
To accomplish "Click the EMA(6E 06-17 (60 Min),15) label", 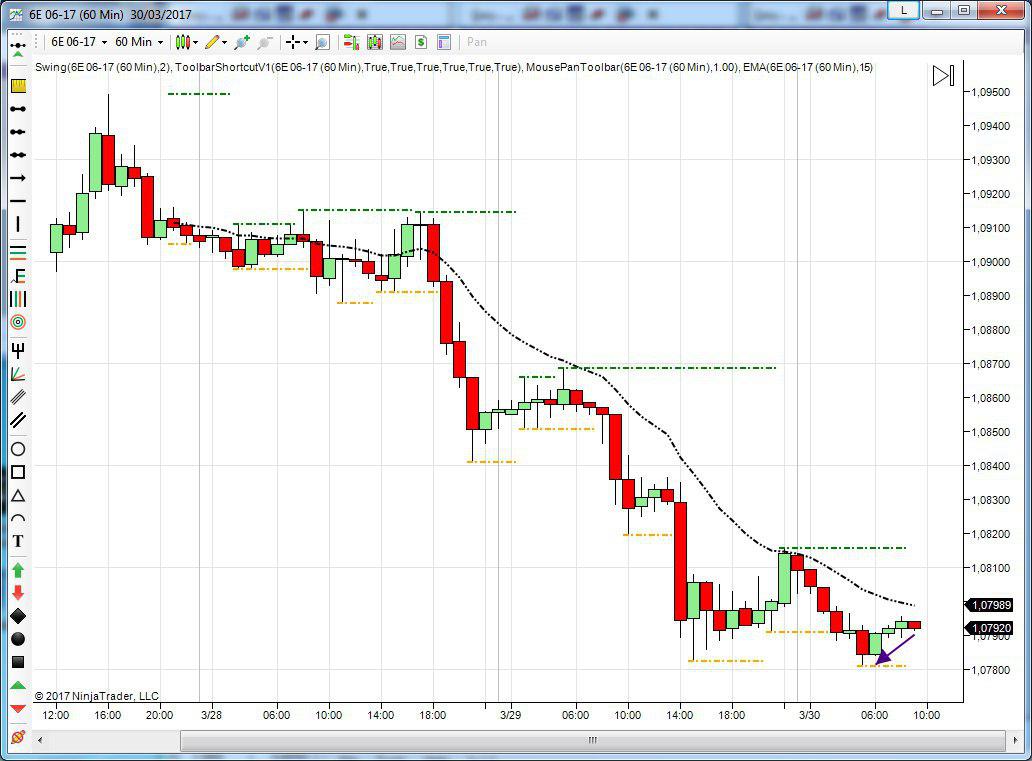I will [808, 67].
